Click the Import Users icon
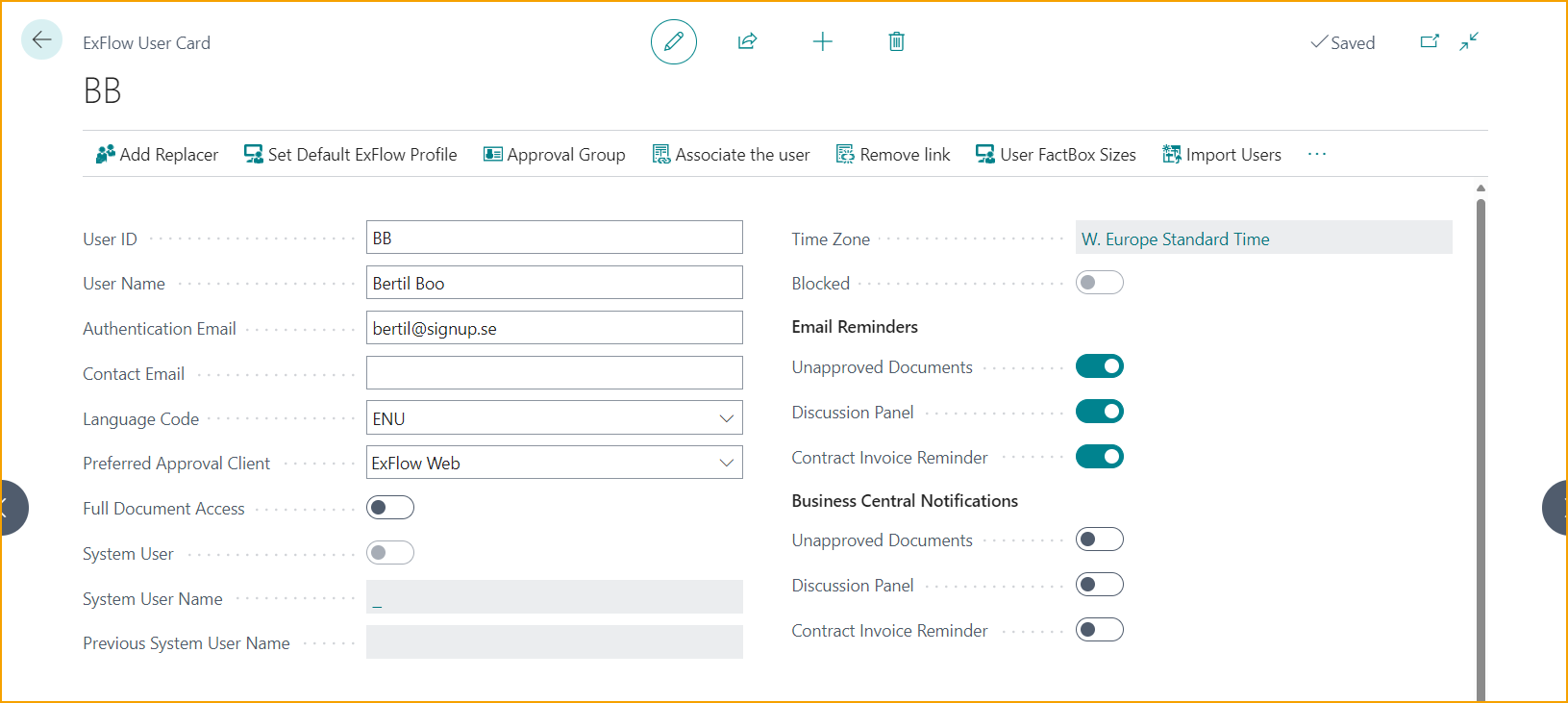1568x703 pixels. click(1172, 154)
